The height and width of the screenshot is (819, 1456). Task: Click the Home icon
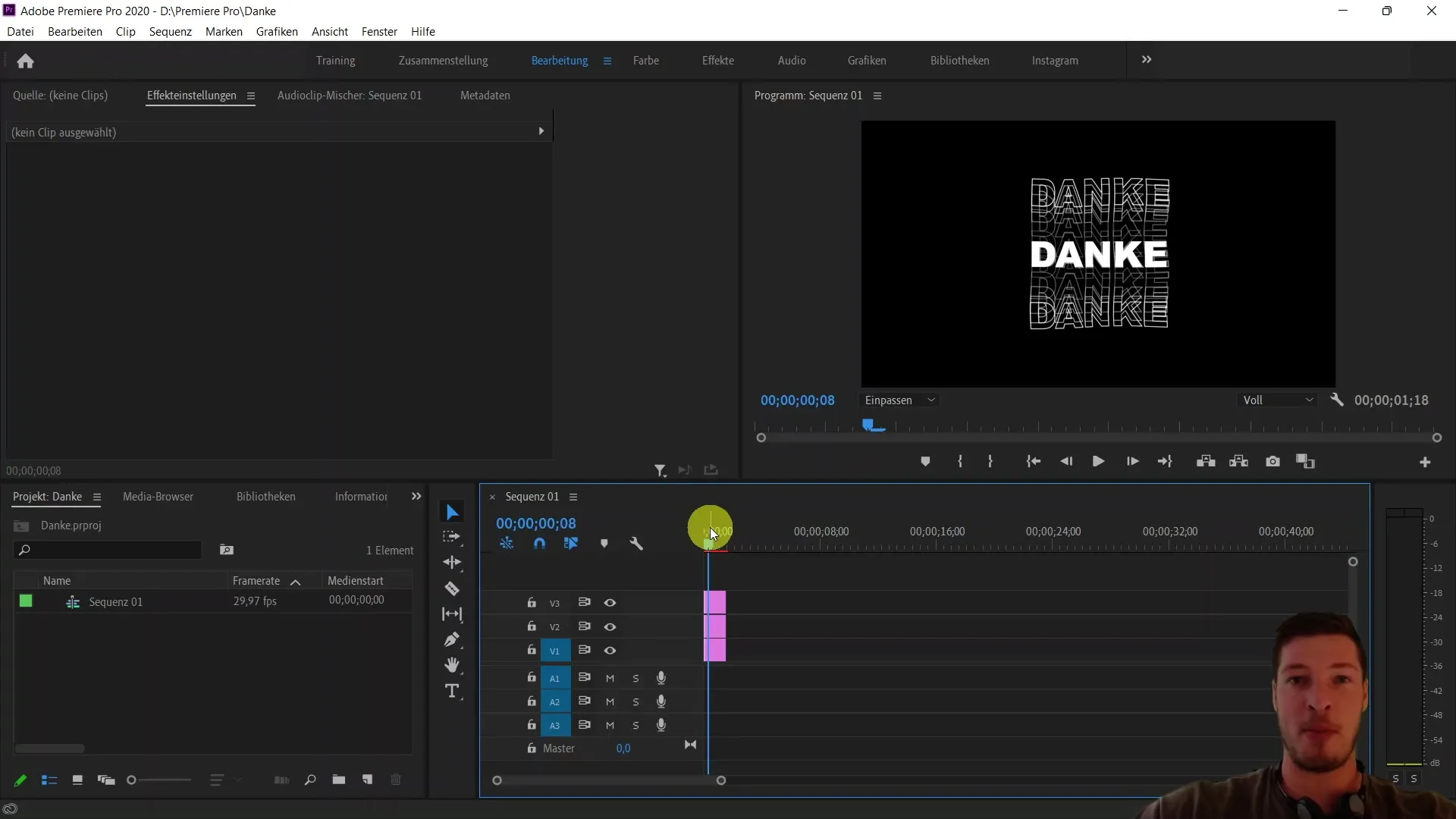point(26,61)
